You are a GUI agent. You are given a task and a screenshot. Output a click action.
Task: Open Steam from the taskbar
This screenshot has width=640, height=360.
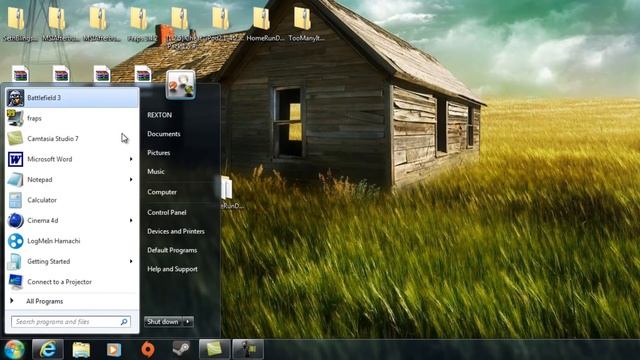pyautogui.click(x=181, y=349)
